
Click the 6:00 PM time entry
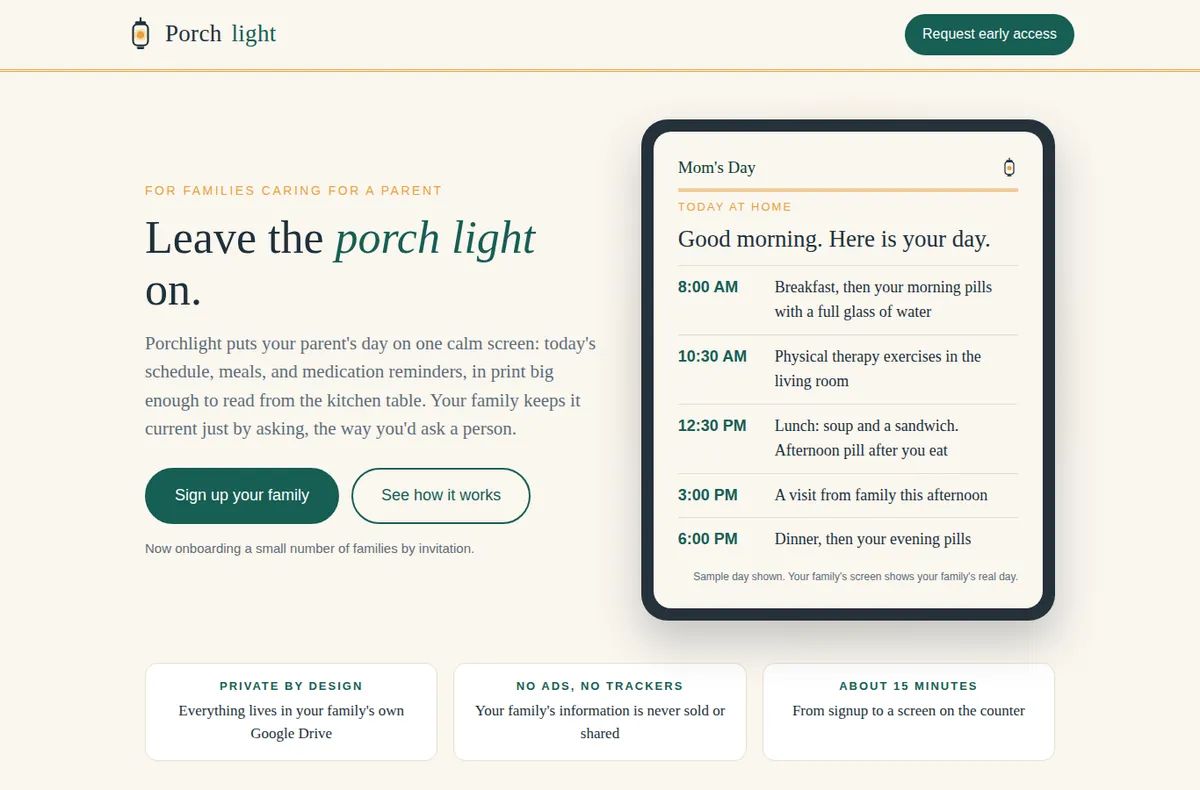click(708, 539)
